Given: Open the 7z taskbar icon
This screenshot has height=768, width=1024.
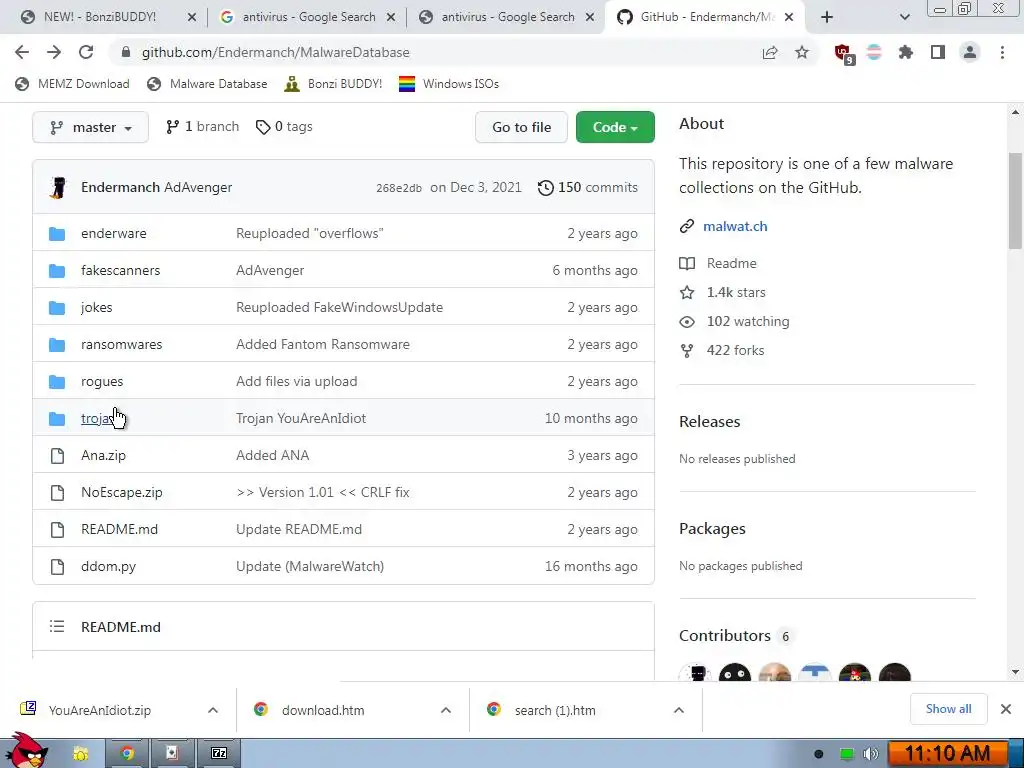Looking at the screenshot, I should tap(219, 754).
